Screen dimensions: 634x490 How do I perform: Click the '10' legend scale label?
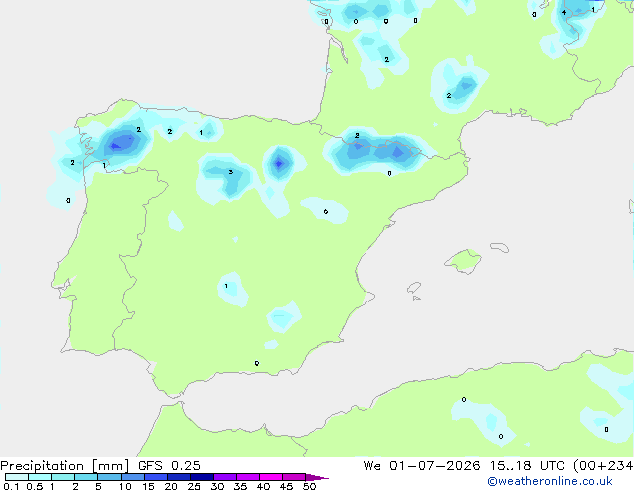[125, 486]
